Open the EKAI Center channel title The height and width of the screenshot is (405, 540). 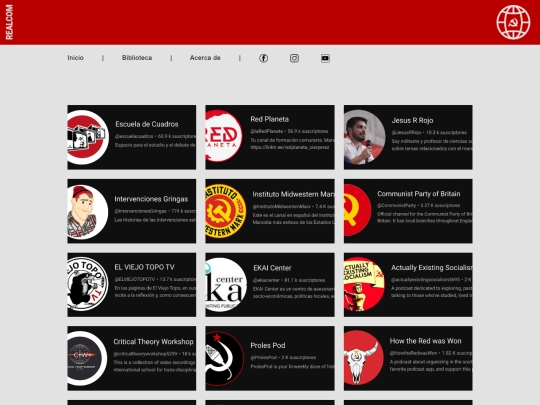tap(272, 268)
